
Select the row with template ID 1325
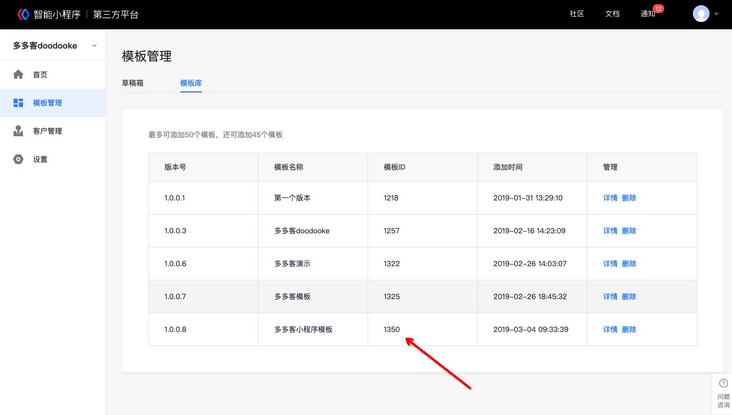pos(391,297)
